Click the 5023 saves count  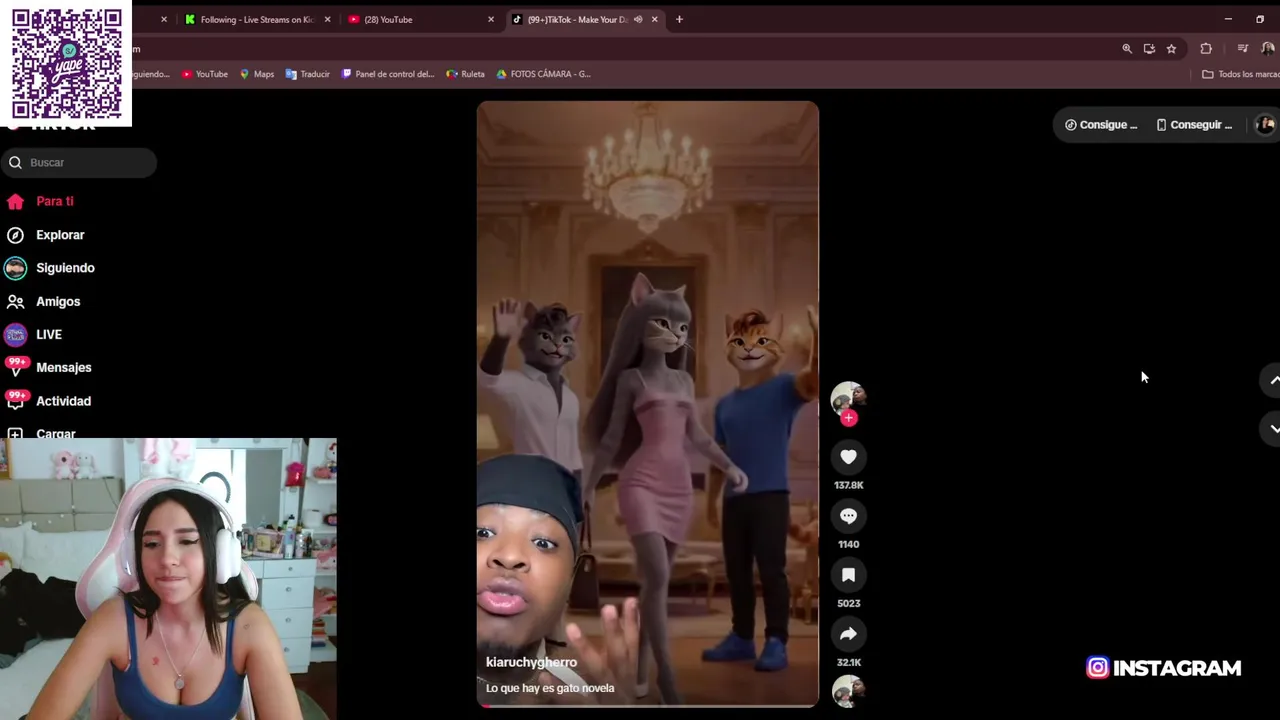849,603
